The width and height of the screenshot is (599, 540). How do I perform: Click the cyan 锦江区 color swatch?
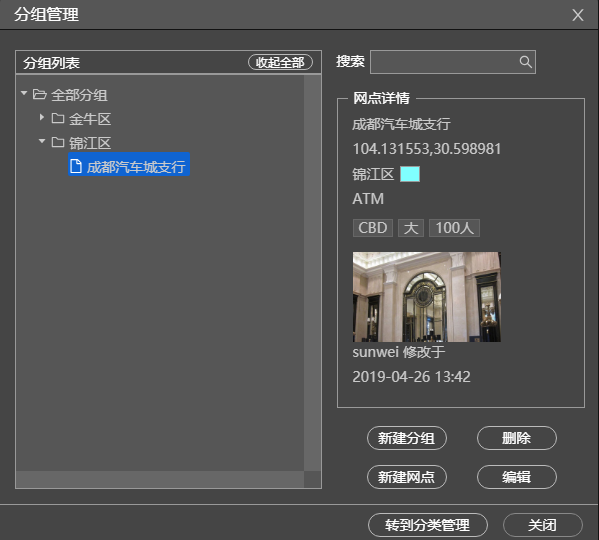tap(410, 174)
